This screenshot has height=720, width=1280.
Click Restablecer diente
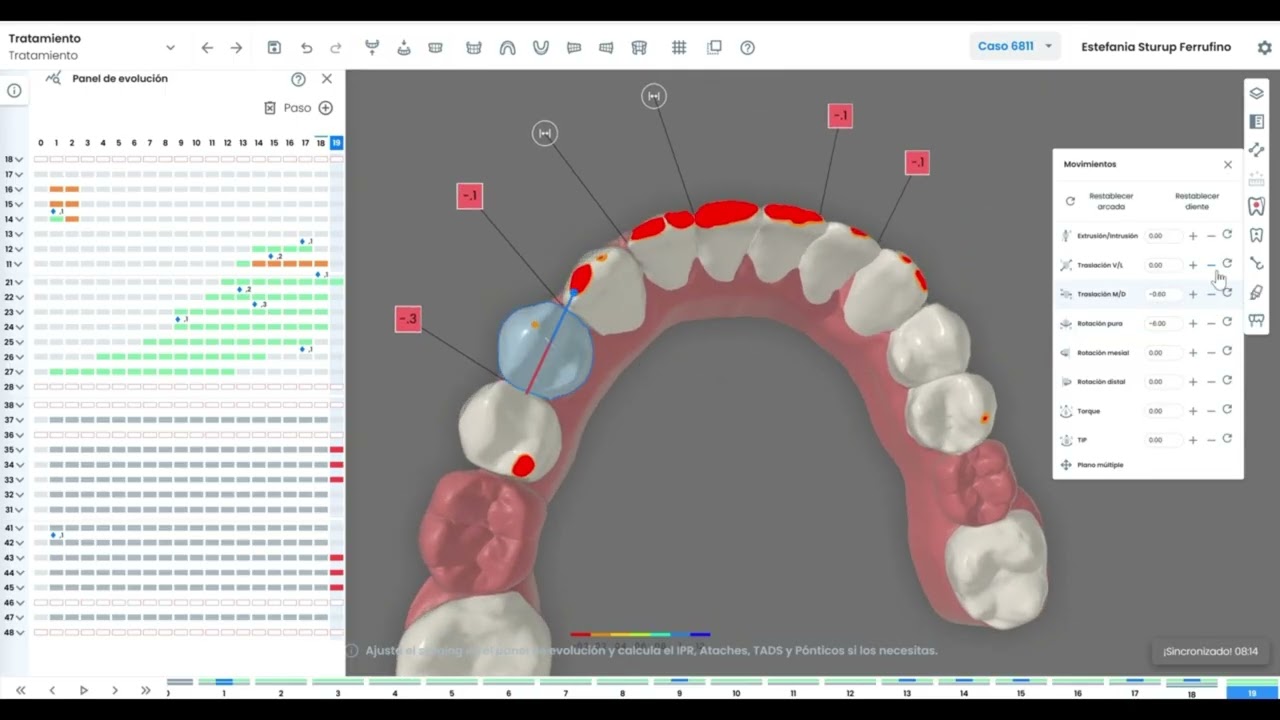pyautogui.click(x=1197, y=201)
